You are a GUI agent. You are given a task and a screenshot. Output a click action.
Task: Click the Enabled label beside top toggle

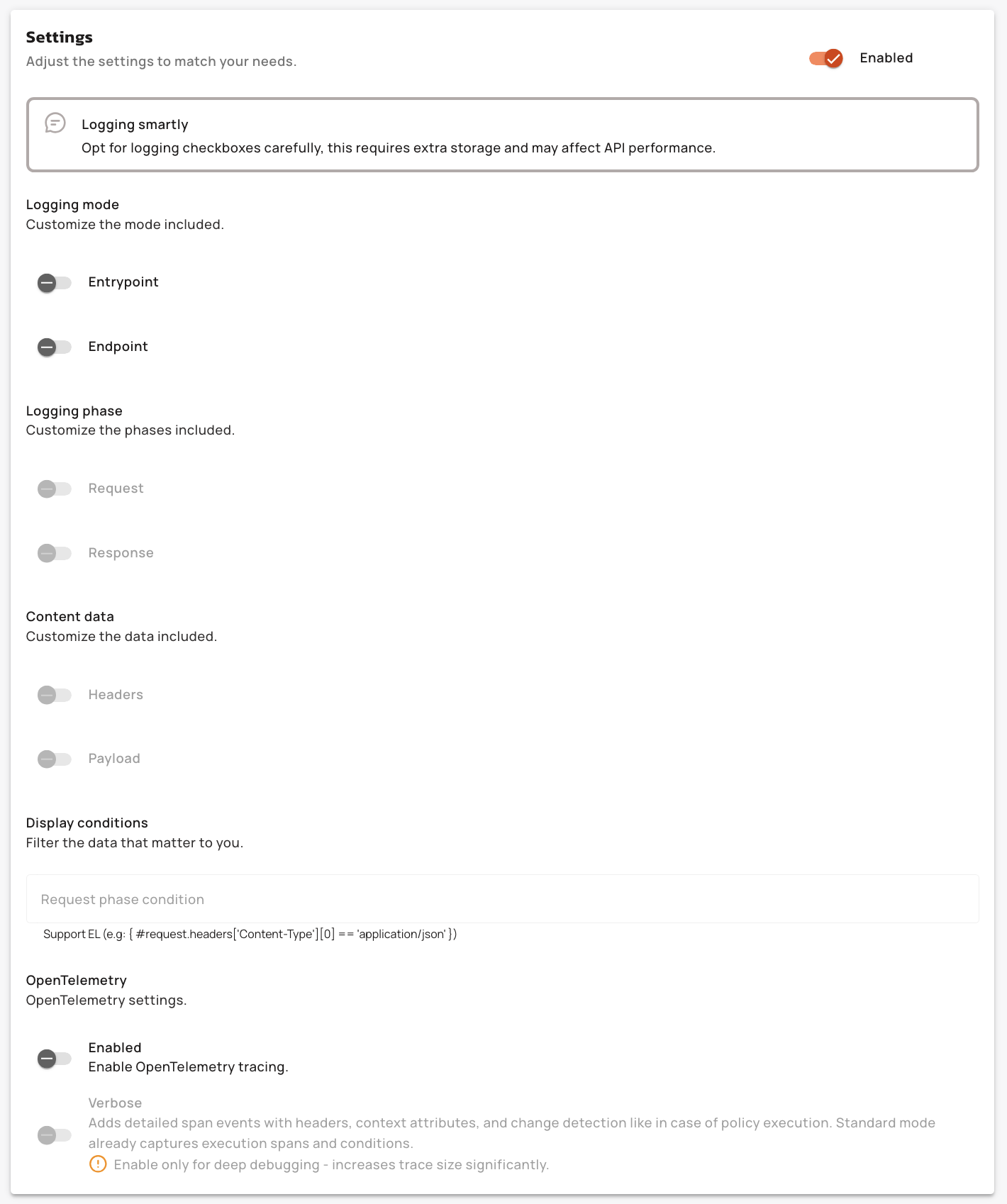(x=886, y=58)
